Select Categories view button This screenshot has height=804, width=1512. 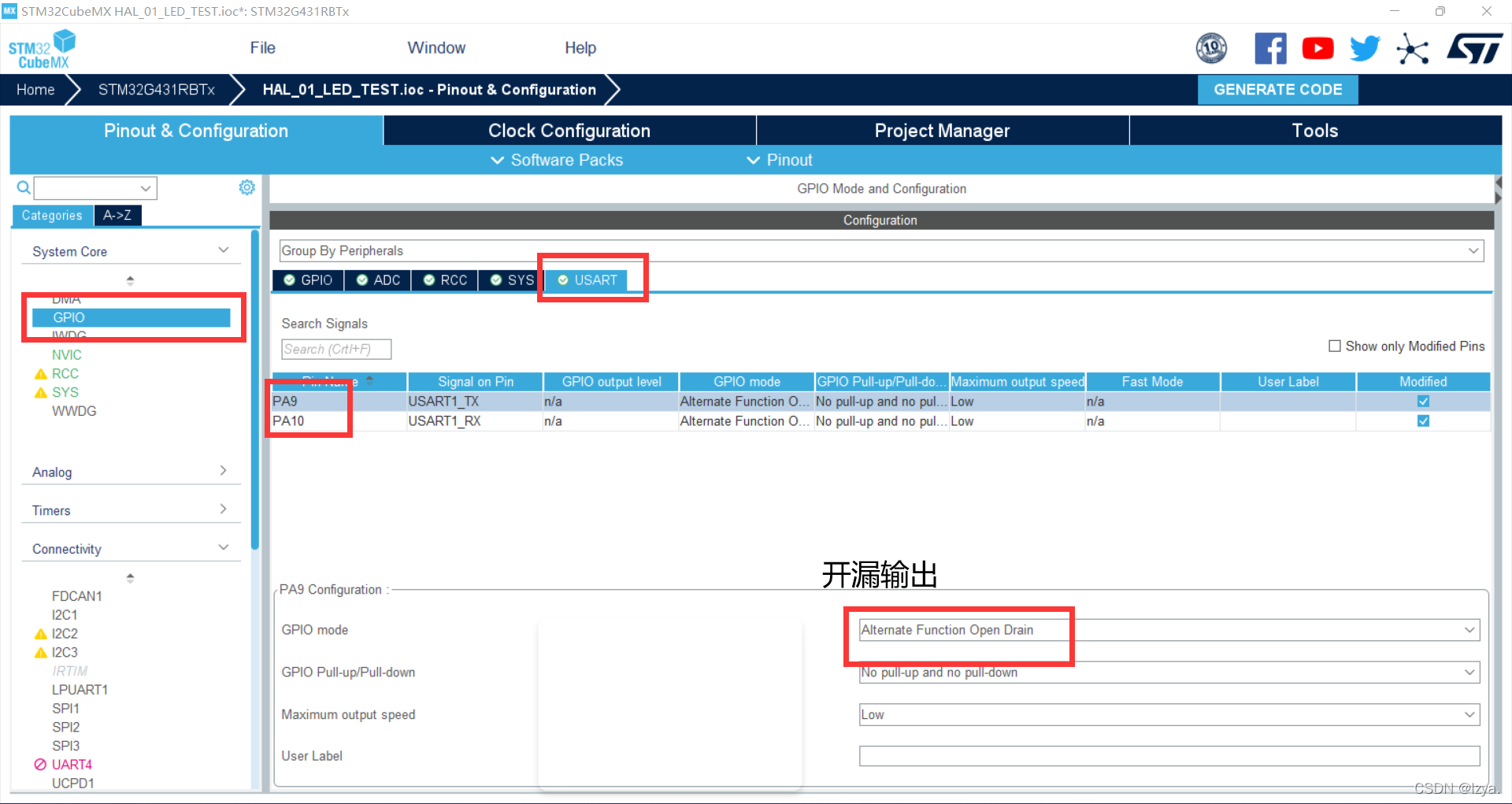coord(52,216)
